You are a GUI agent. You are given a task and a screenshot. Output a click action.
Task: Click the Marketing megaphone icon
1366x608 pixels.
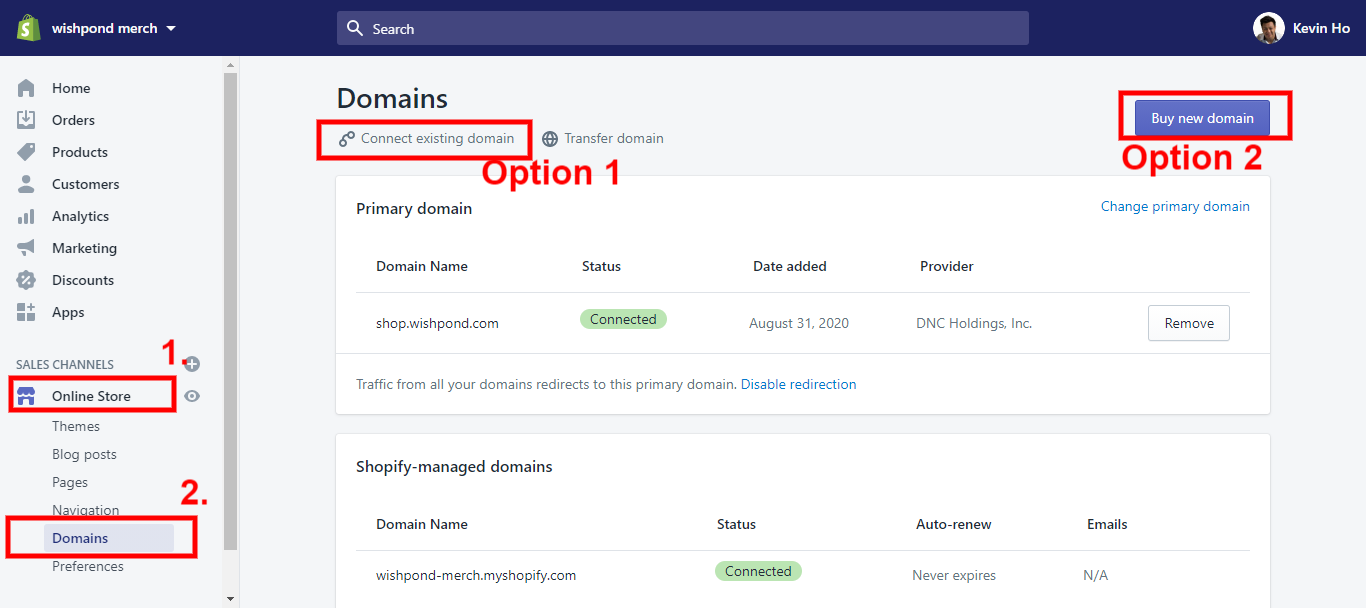tap(26, 248)
